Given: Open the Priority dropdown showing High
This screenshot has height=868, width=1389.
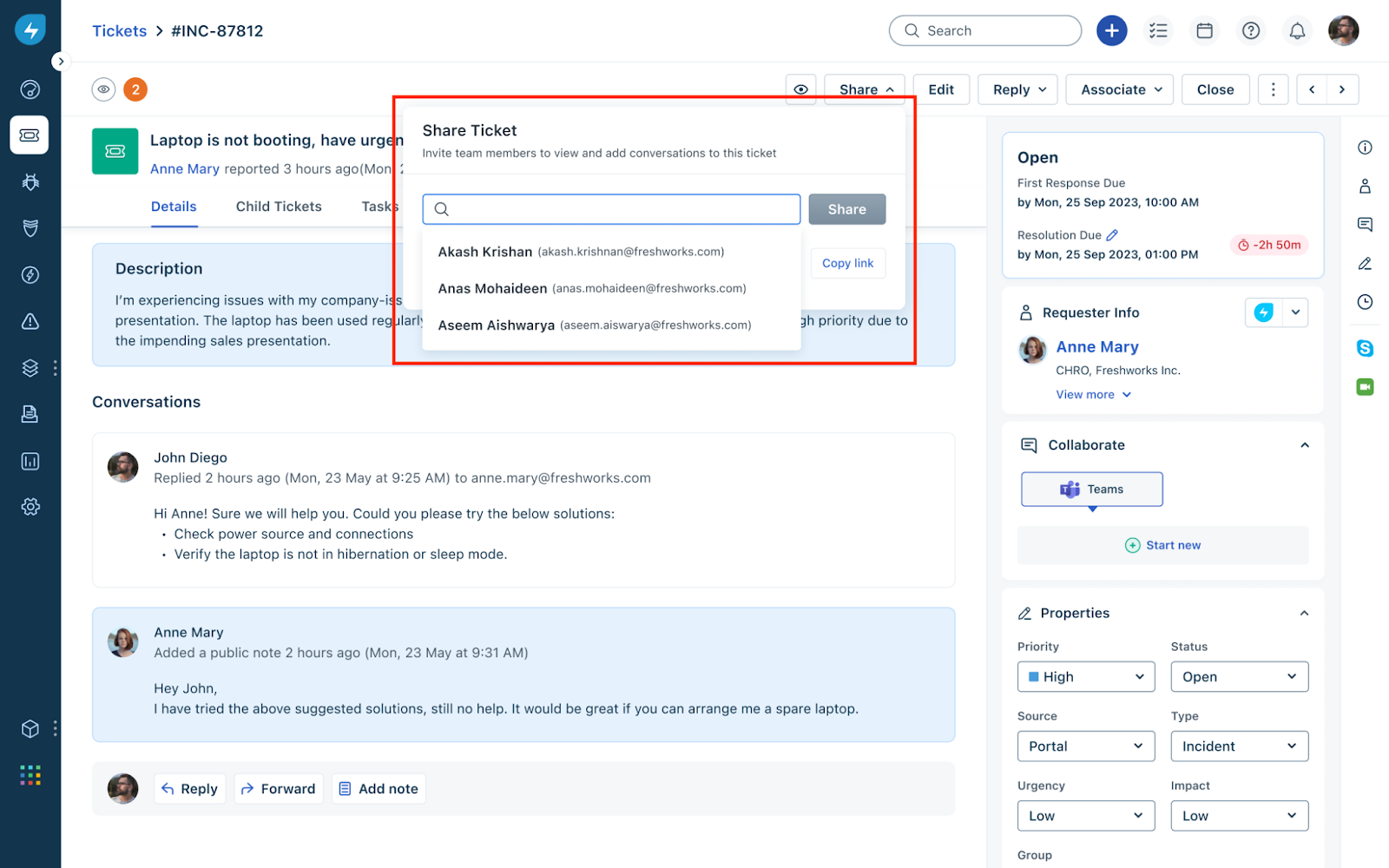Looking at the screenshot, I should 1086,677.
